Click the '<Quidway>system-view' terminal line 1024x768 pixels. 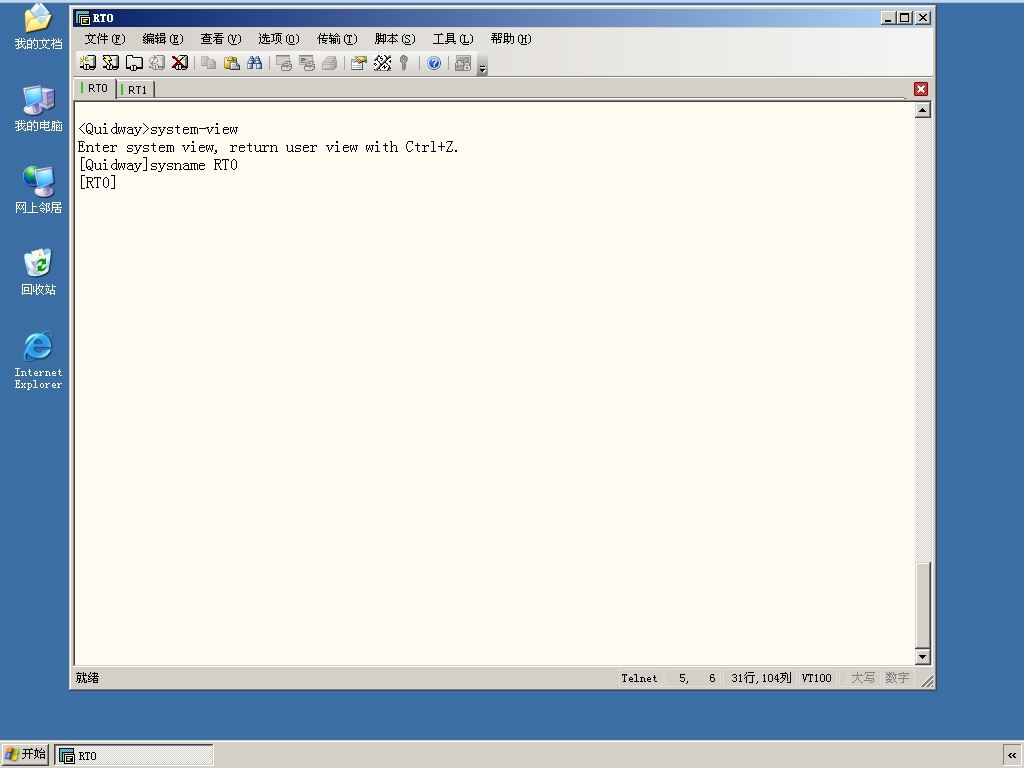[x=158, y=129]
